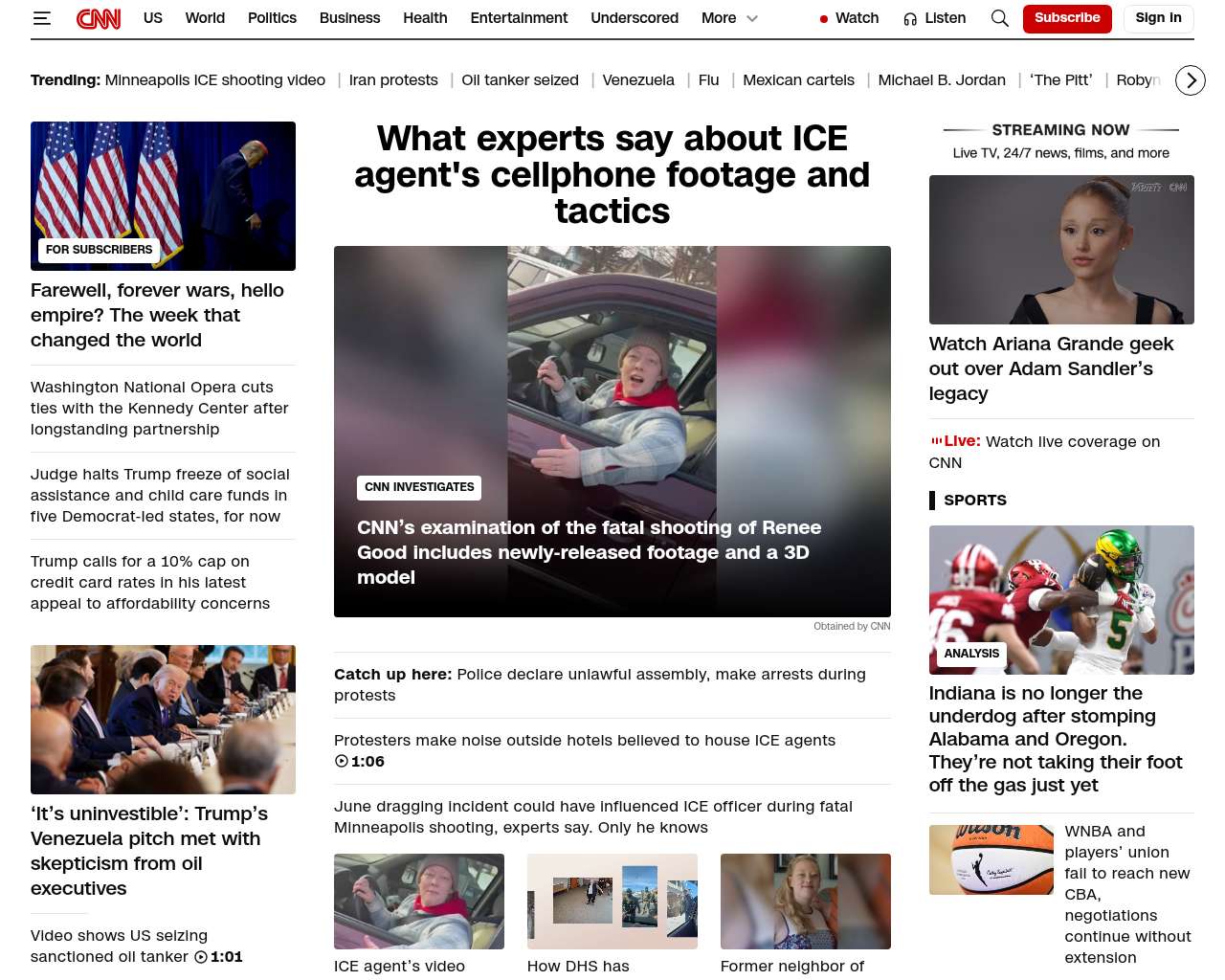Viewport: 1225px width, 980px height.
Task: Open the Iran protests trending link
Action: [x=393, y=80]
